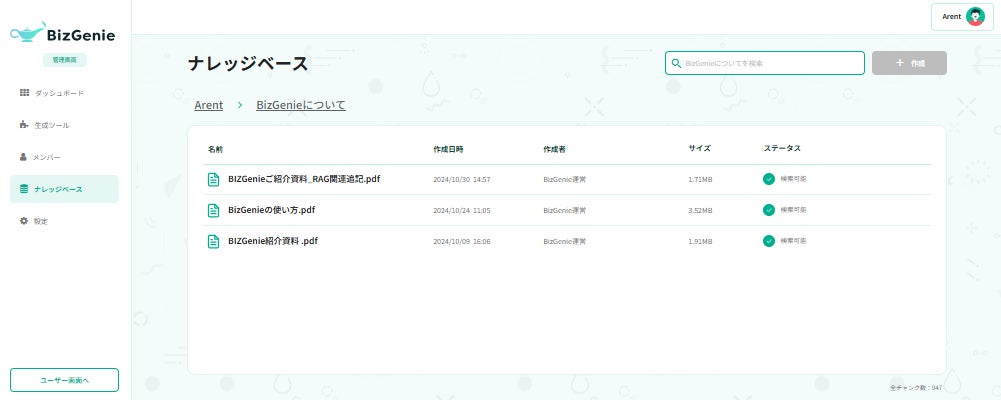Viewport: 1001px width, 400px height.
Task: Click BizGenie運営 author in 16:06 row
Action: pyautogui.click(x=565, y=242)
